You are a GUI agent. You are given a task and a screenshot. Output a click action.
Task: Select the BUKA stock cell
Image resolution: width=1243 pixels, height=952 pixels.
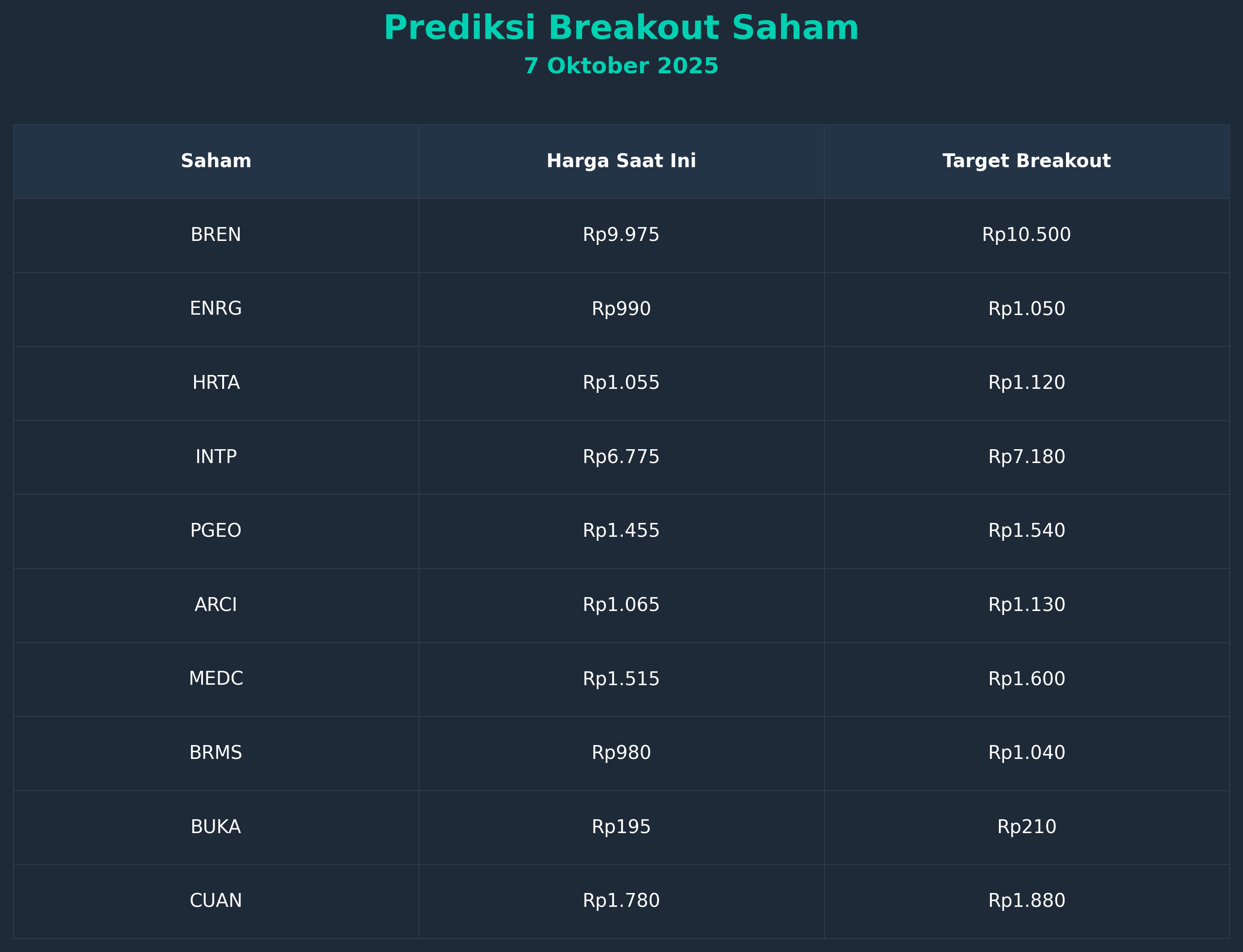click(216, 827)
